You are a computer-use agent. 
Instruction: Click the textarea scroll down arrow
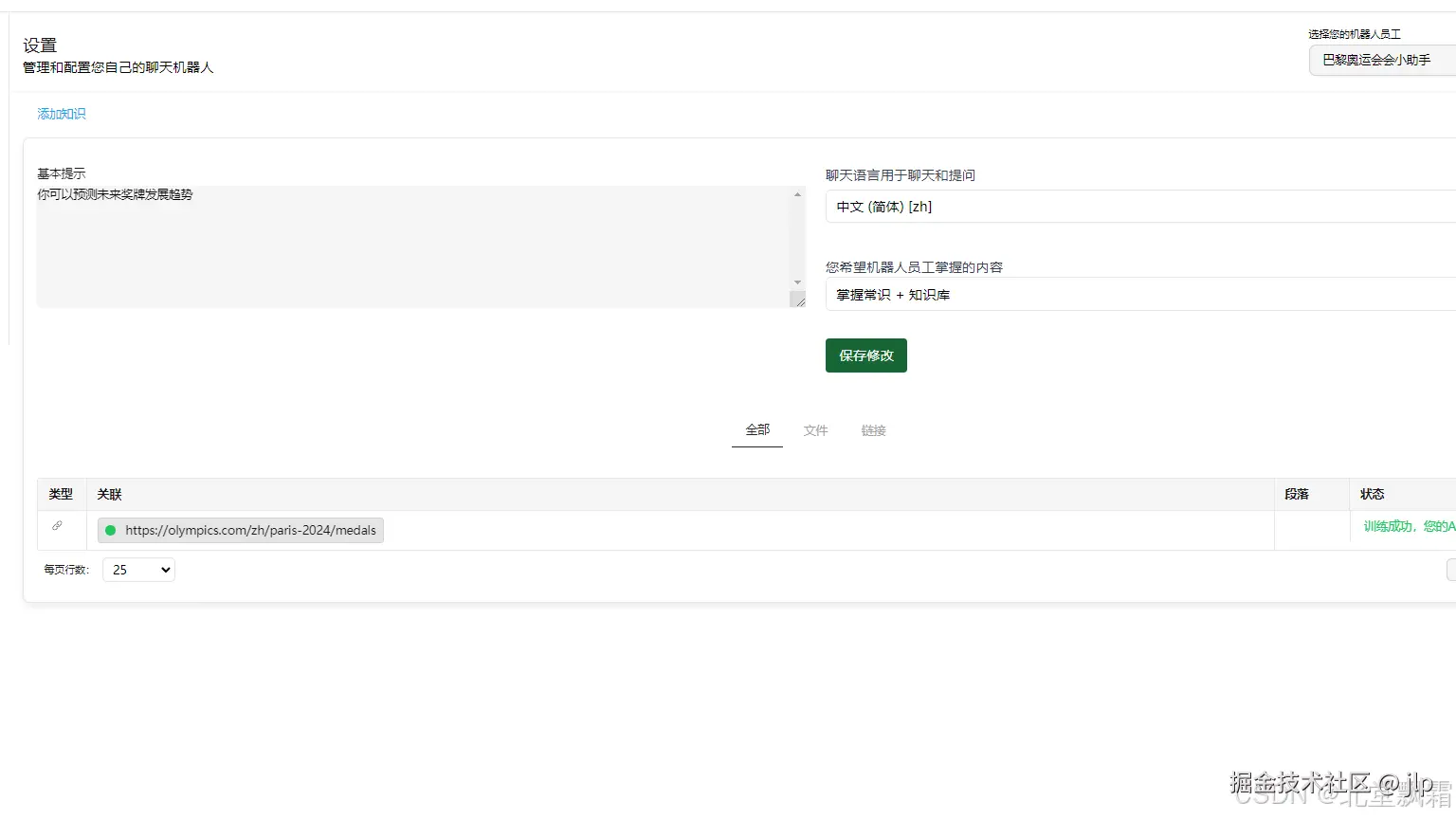pos(797,282)
